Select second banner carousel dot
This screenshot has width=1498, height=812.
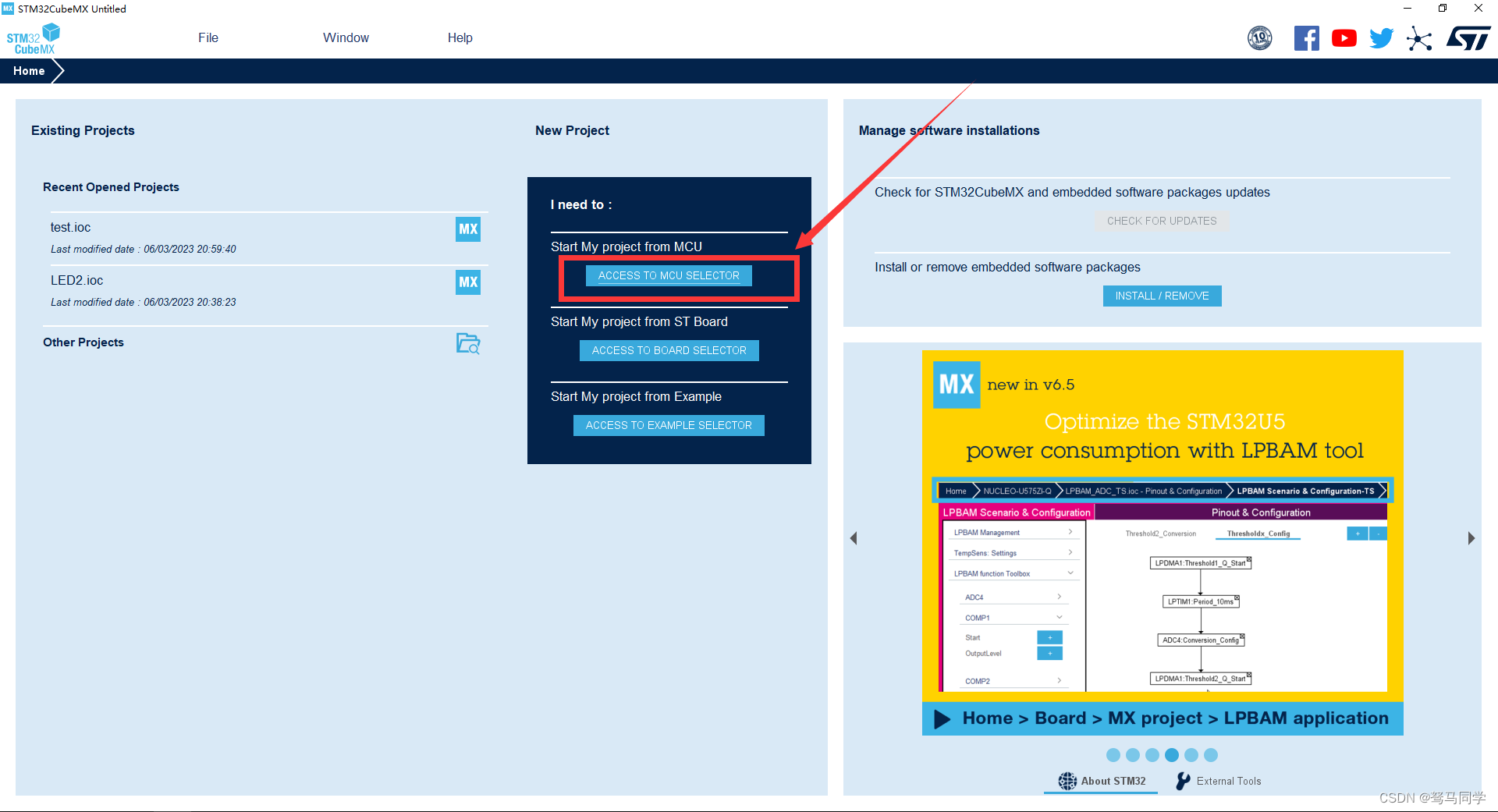click(x=1133, y=755)
